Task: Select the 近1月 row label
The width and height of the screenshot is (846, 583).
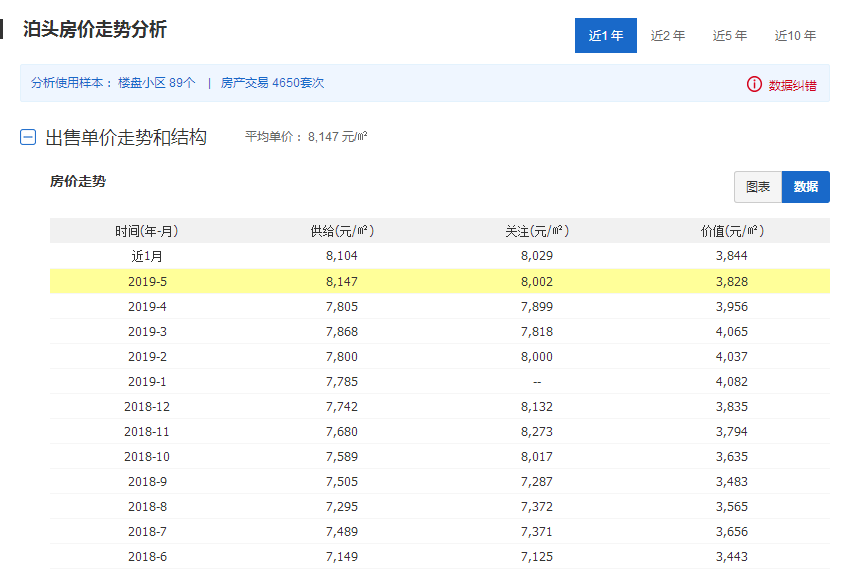Action: pyautogui.click(x=147, y=256)
